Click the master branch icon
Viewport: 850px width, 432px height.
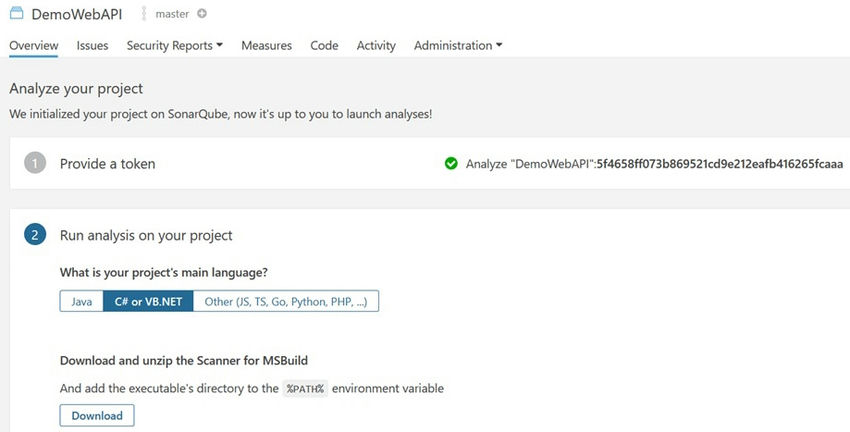144,15
